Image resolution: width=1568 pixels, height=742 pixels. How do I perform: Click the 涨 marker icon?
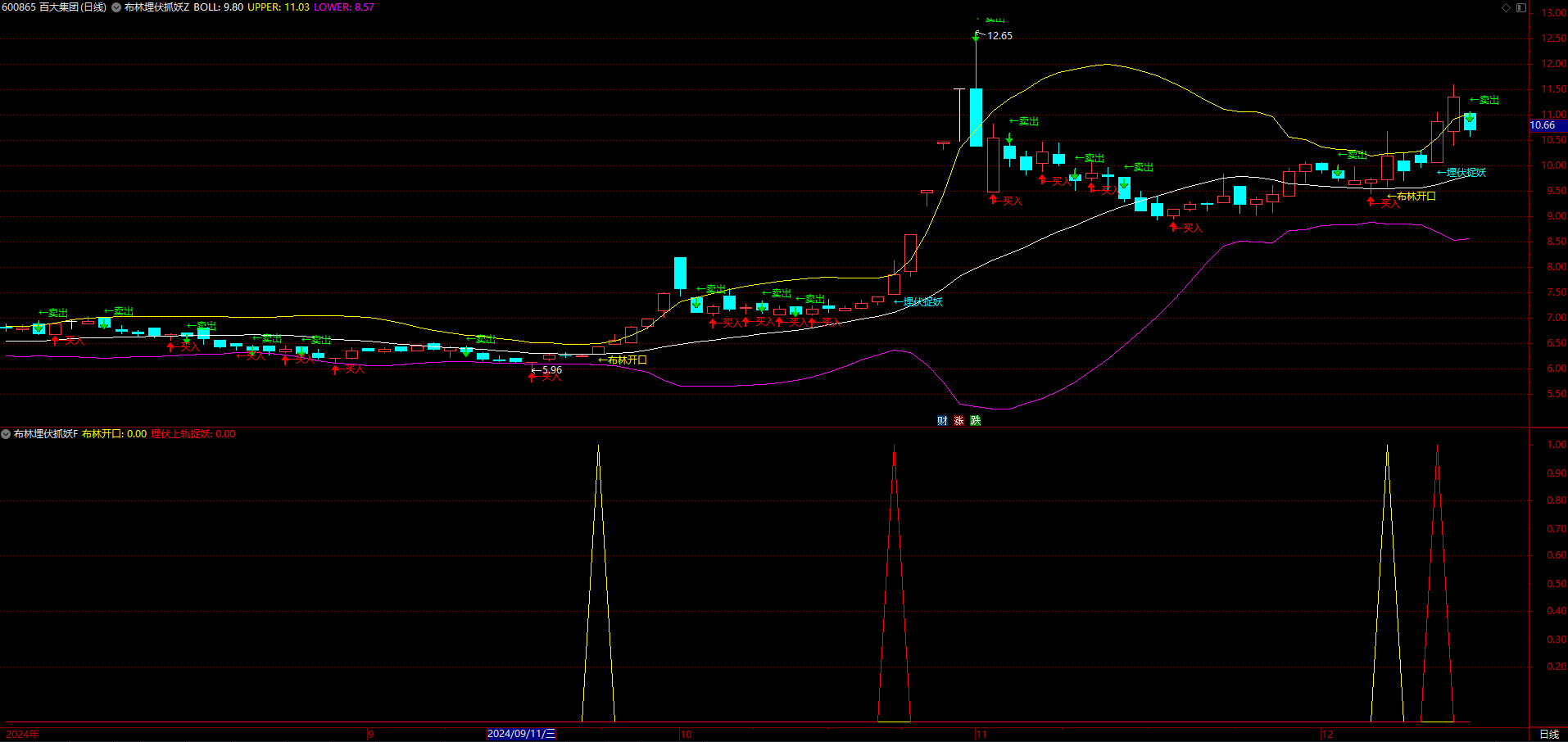click(x=958, y=421)
